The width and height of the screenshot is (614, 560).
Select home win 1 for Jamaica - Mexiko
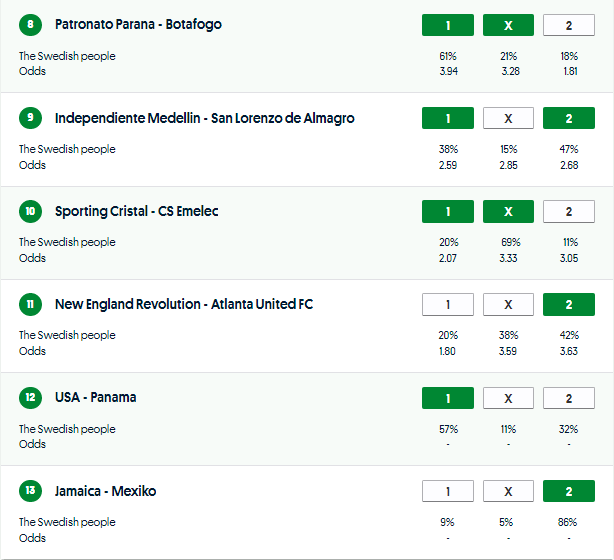tap(448, 491)
